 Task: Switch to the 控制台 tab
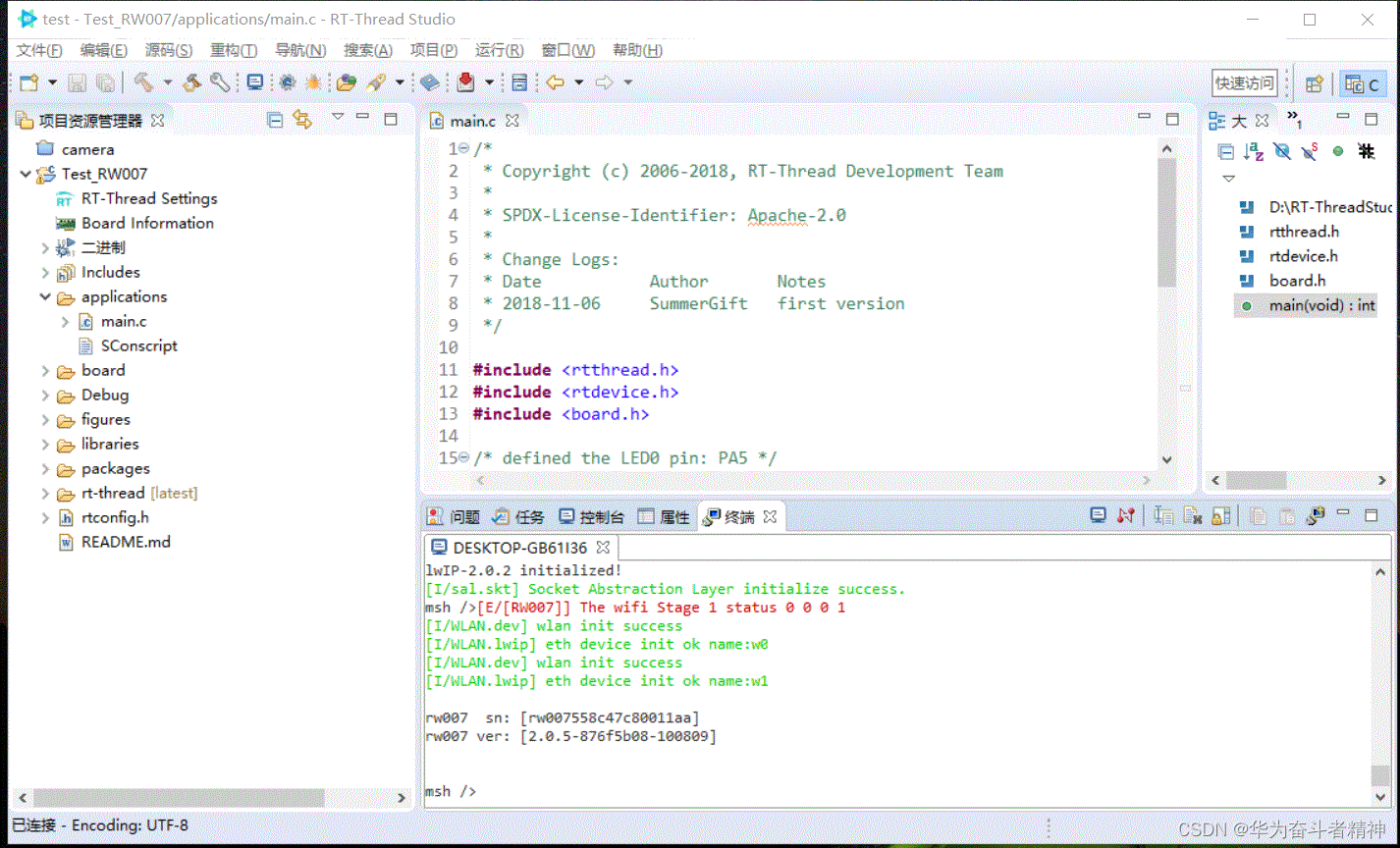point(591,516)
